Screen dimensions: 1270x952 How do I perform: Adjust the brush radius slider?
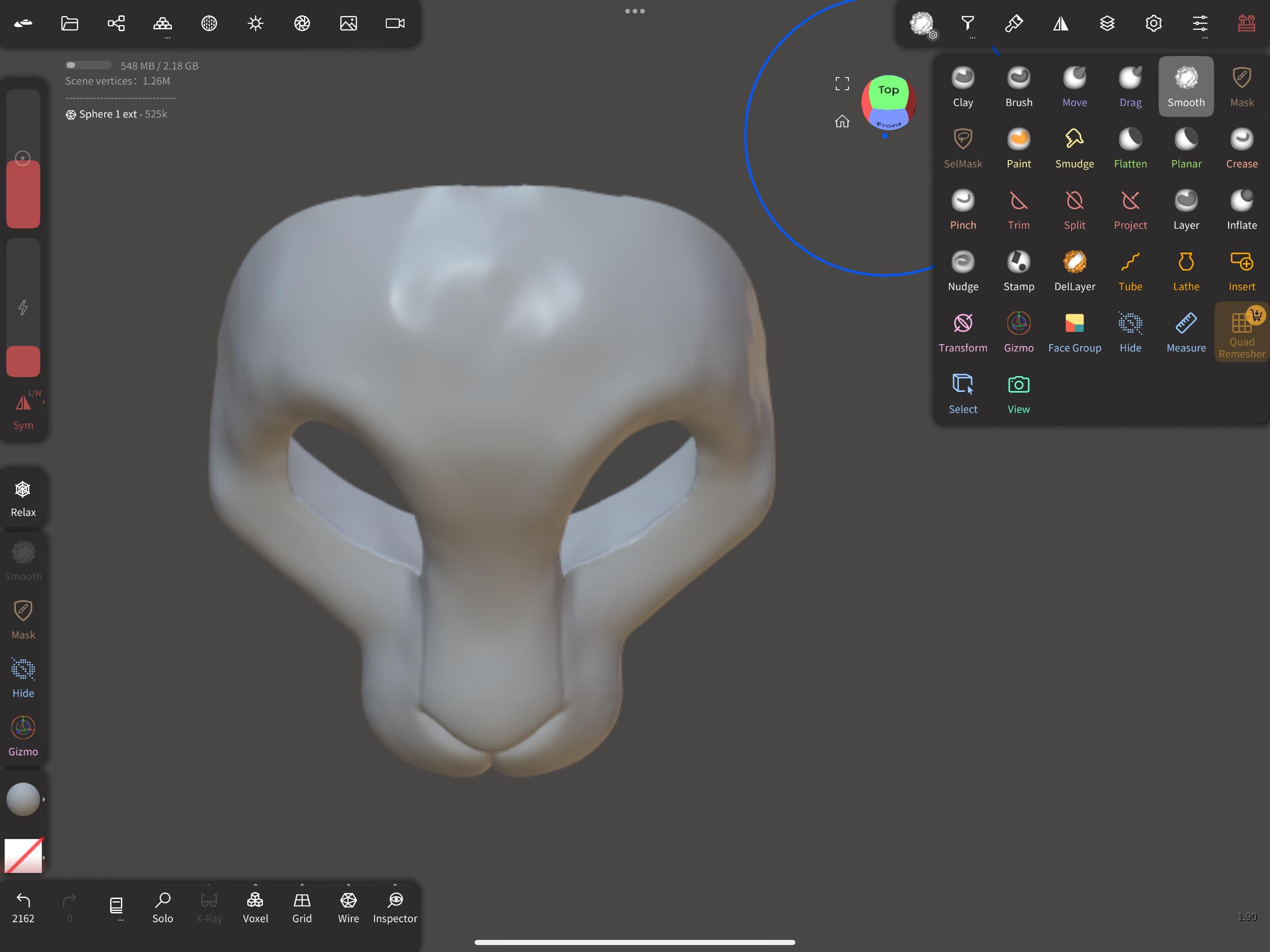pos(23,159)
